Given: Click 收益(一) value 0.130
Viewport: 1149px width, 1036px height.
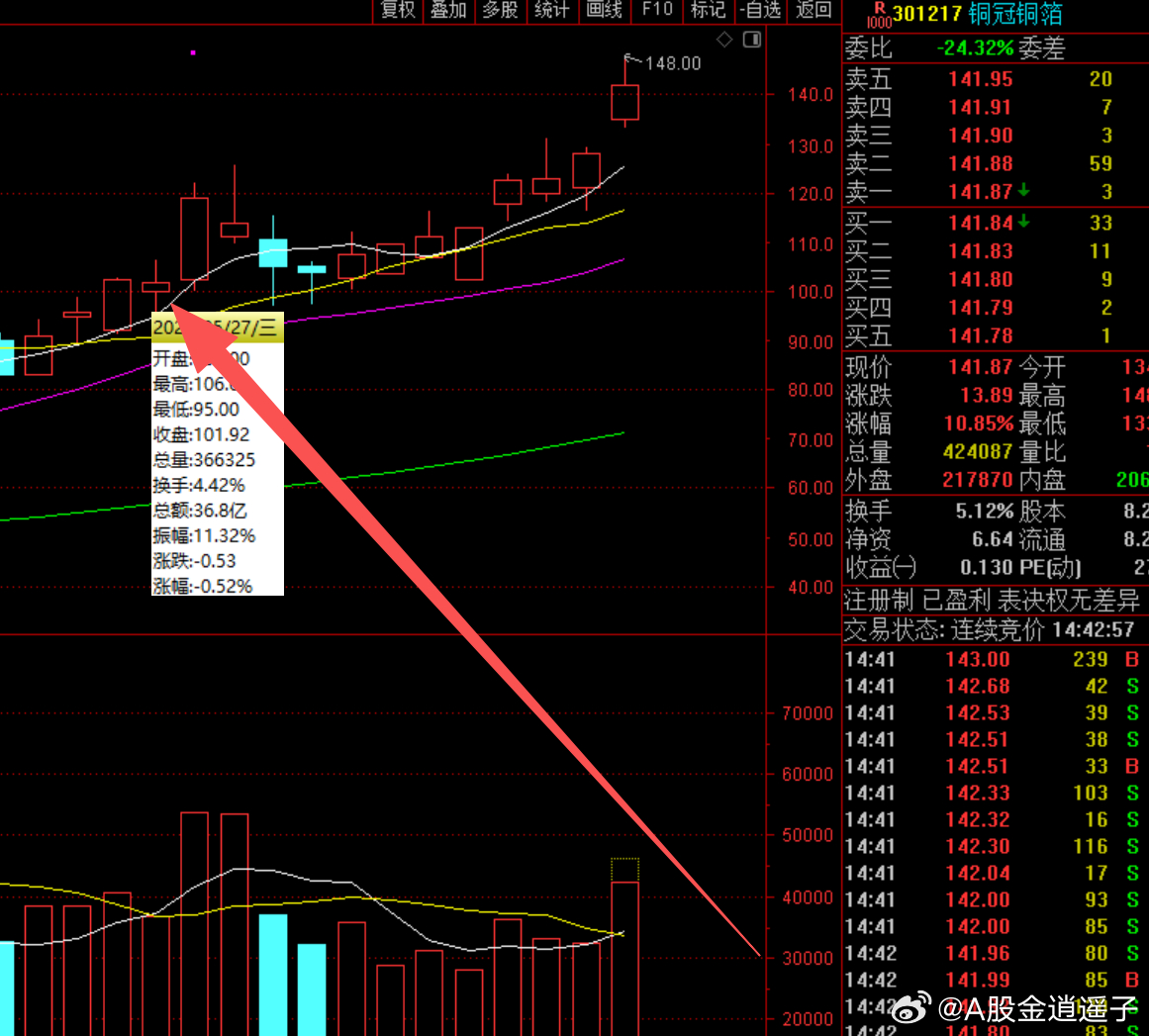Looking at the screenshot, I should (x=987, y=567).
